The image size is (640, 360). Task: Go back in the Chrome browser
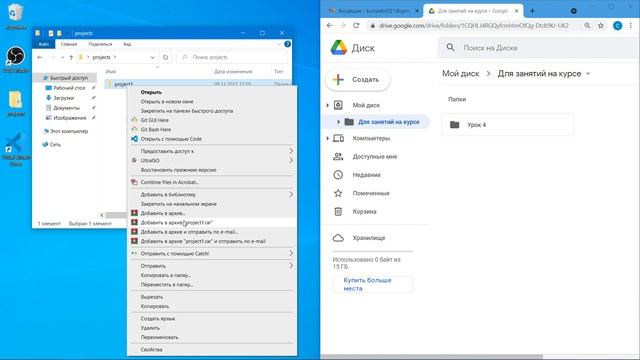(x=330, y=25)
